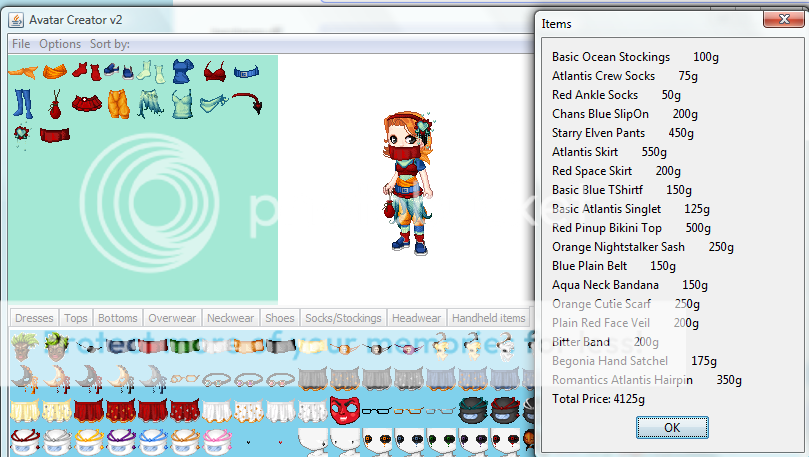Screen dimensions: 809x457
Task: Switch to the Dresses tab
Action: coord(34,318)
